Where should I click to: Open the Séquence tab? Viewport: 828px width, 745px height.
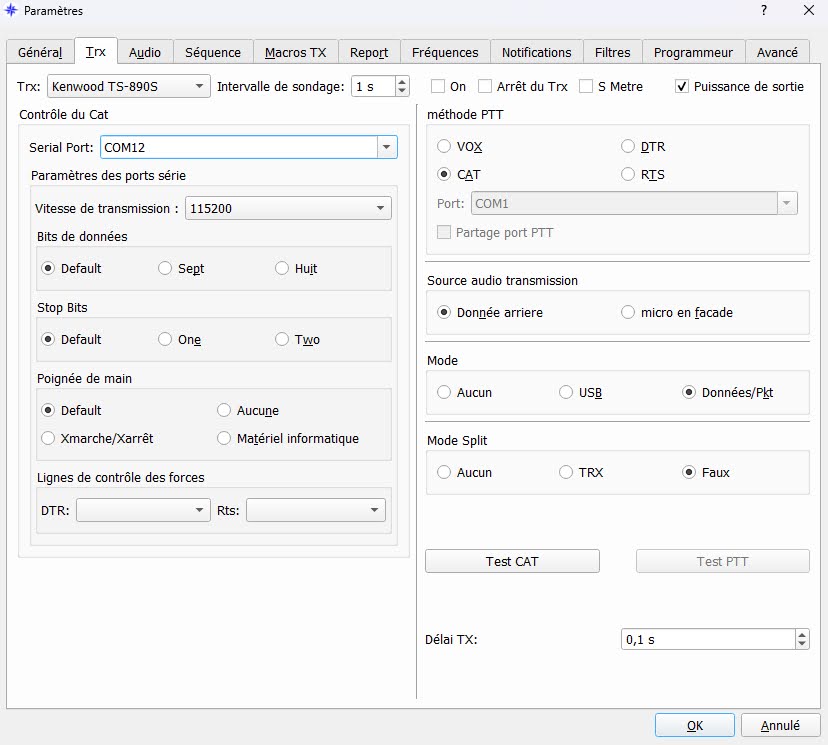[213, 52]
